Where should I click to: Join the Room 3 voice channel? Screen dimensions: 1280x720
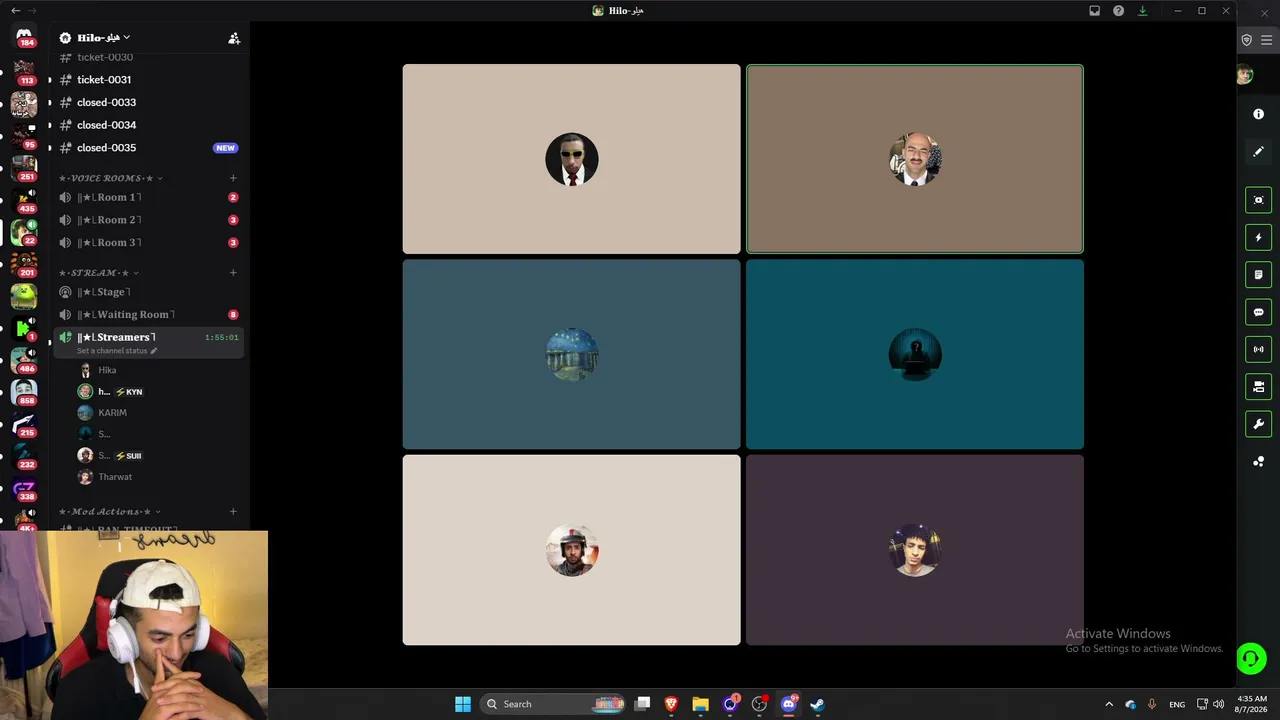click(149, 243)
